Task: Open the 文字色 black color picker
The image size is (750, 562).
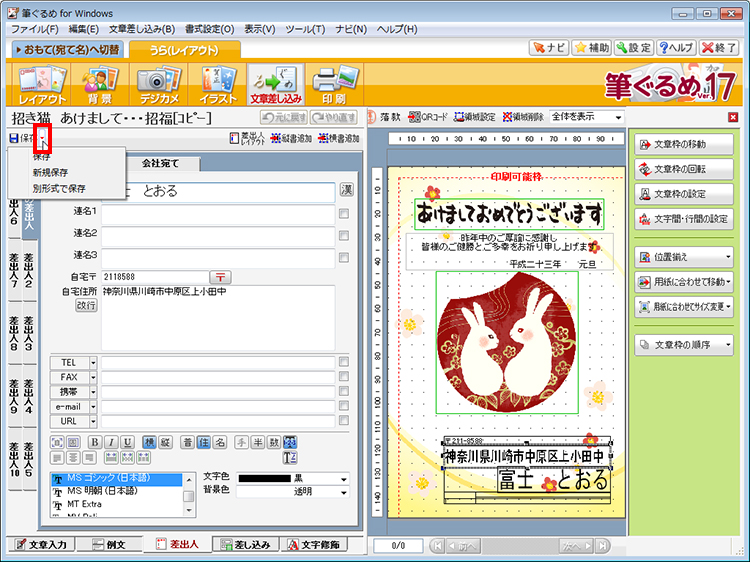Action: coord(293,478)
